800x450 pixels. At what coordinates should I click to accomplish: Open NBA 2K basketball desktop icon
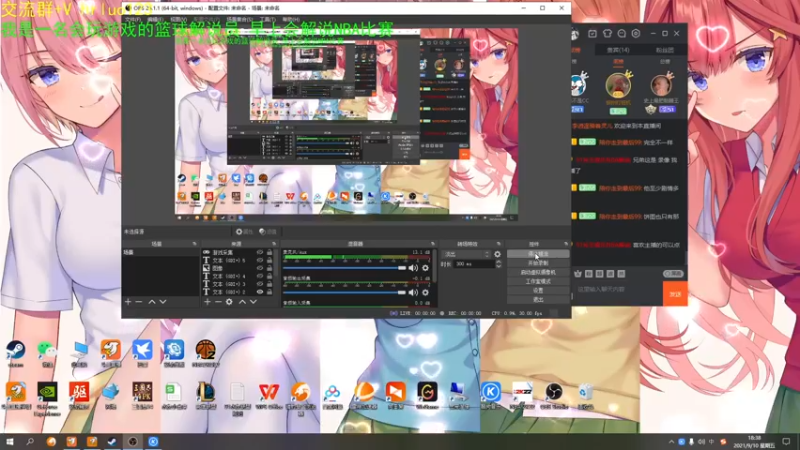(x=206, y=353)
